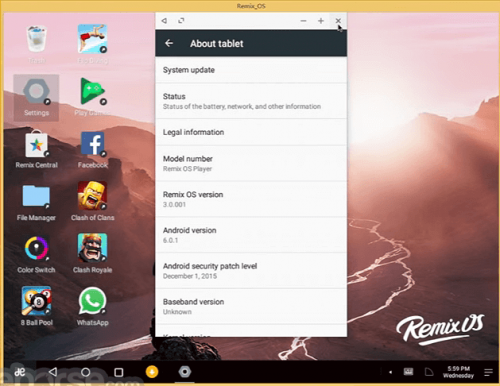Open the 8 Ball Pool game icon
This screenshot has width=500, height=386.
click(x=36, y=301)
